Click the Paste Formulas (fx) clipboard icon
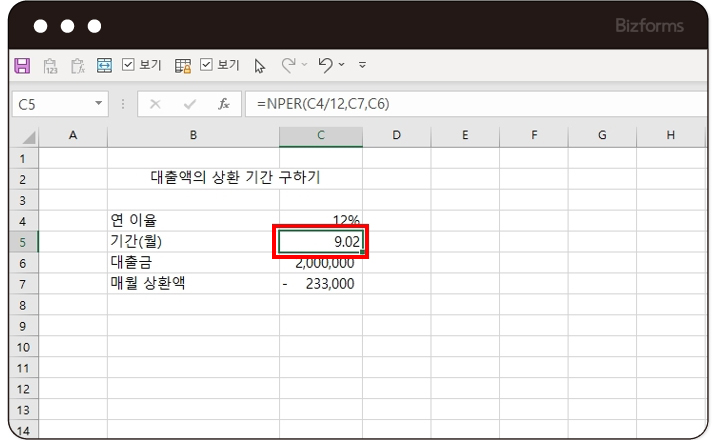 (x=78, y=66)
